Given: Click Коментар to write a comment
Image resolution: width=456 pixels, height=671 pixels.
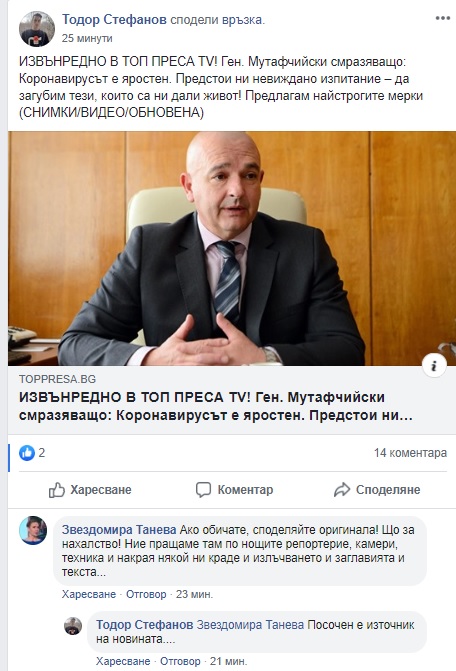Looking at the screenshot, I should [x=245, y=490].
